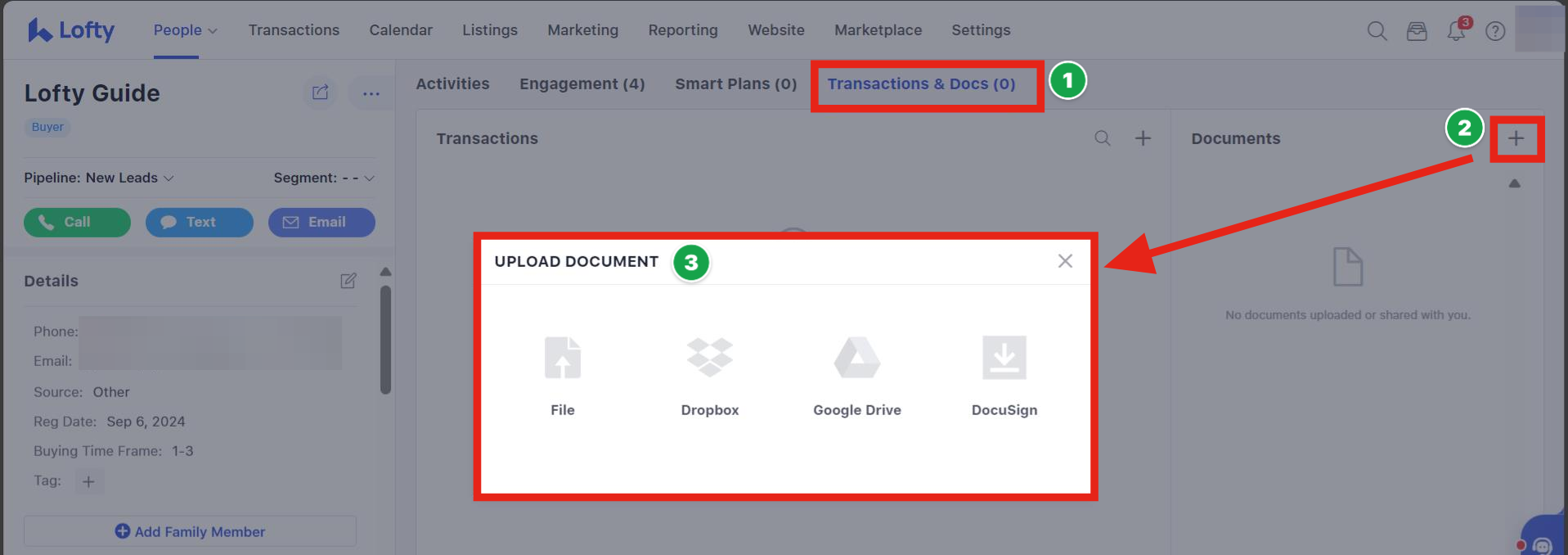Add a tag with plus button
Image resolution: width=1568 pixels, height=555 pixels.
[88, 481]
